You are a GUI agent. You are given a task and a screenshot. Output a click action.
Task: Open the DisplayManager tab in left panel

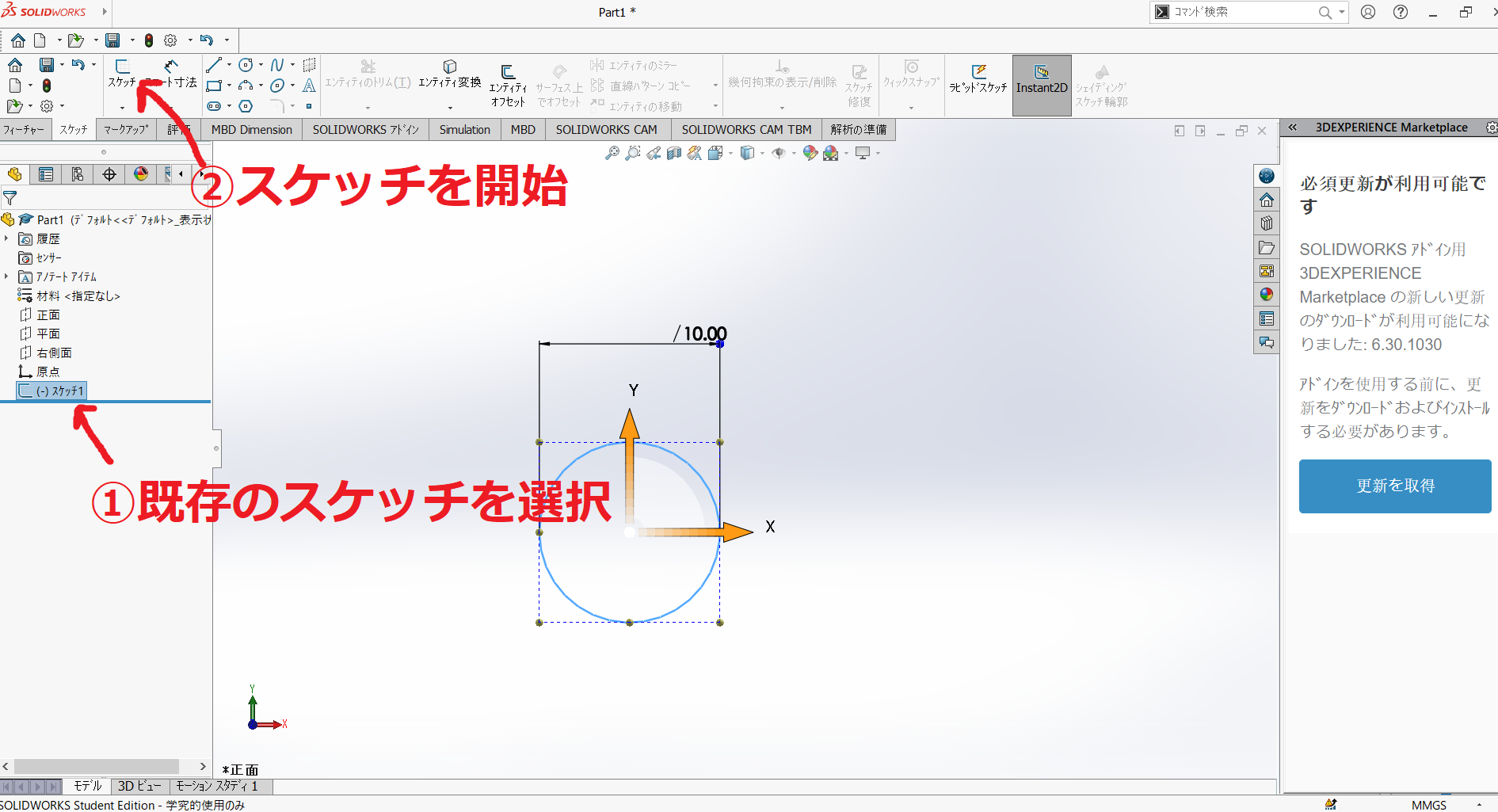tap(141, 174)
